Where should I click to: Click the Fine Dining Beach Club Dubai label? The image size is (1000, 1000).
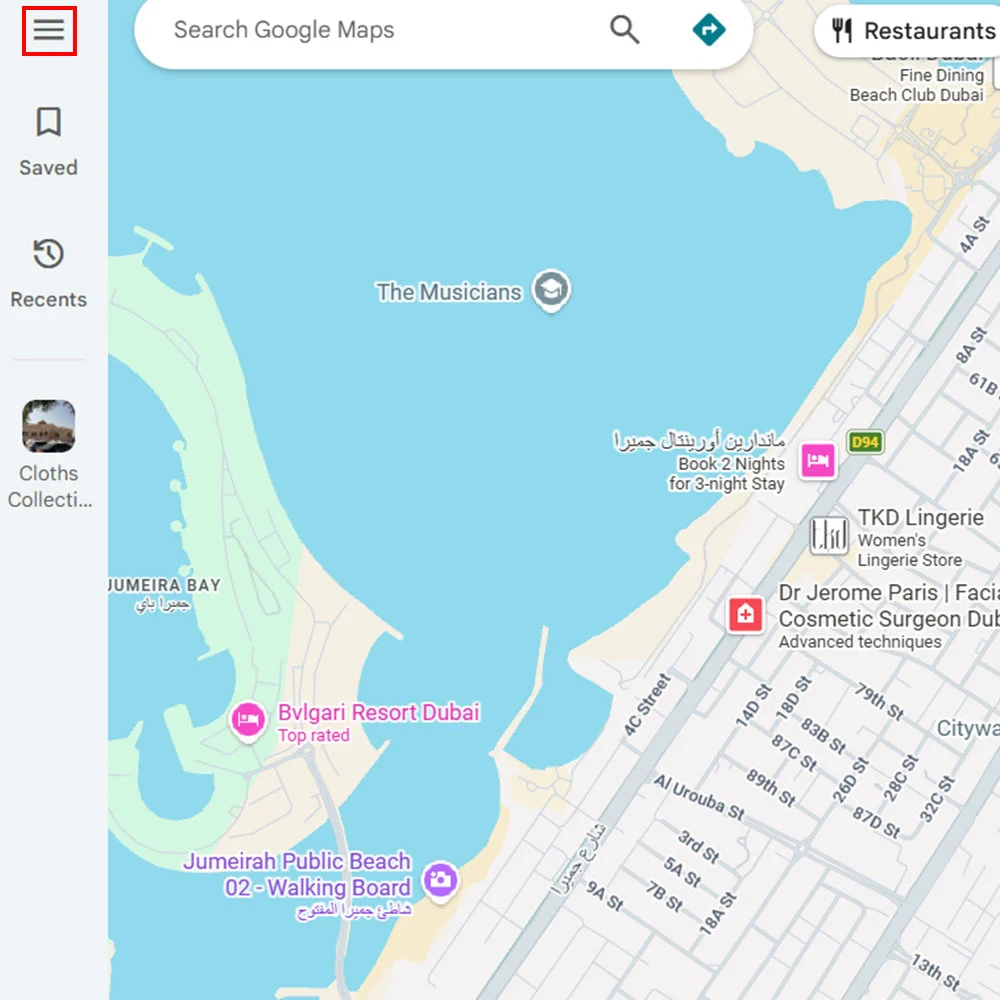916,85
